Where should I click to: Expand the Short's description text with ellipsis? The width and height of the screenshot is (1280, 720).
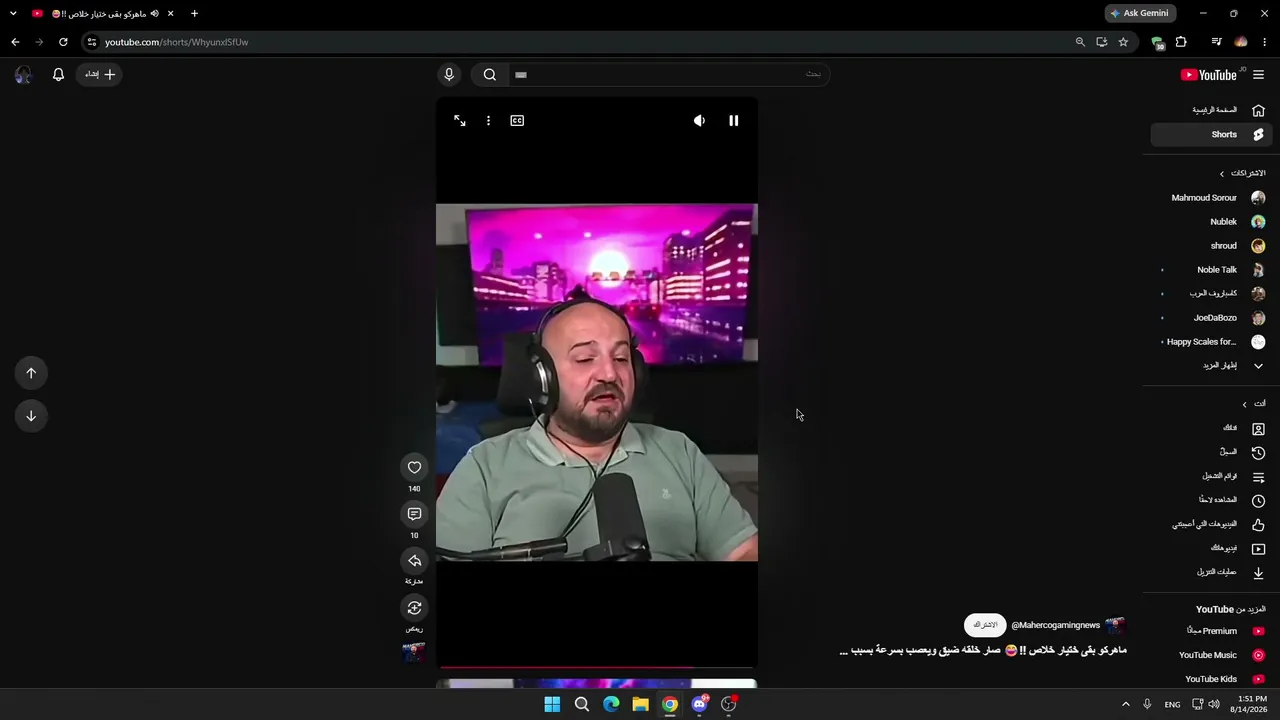(983, 651)
